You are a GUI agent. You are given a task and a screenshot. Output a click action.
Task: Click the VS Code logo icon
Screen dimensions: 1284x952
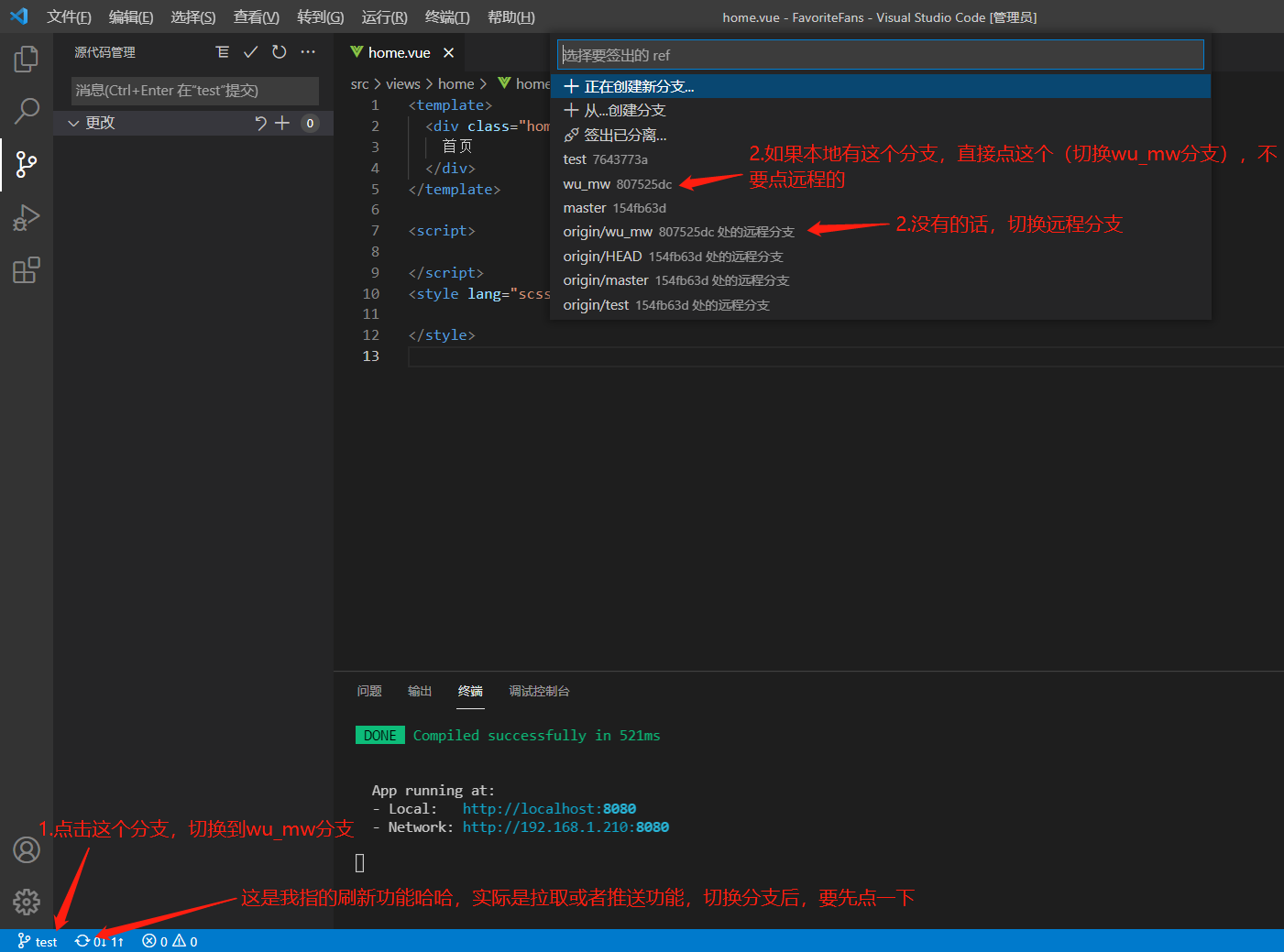click(19, 16)
